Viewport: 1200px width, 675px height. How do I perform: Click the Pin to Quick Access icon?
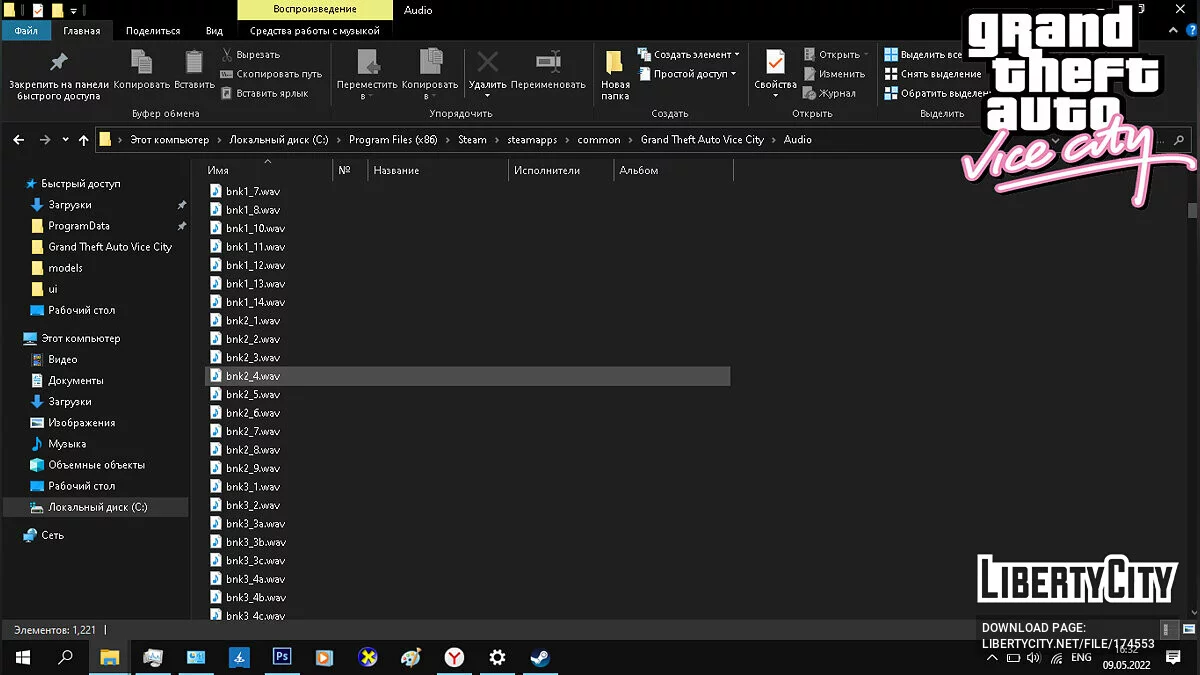[x=59, y=64]
